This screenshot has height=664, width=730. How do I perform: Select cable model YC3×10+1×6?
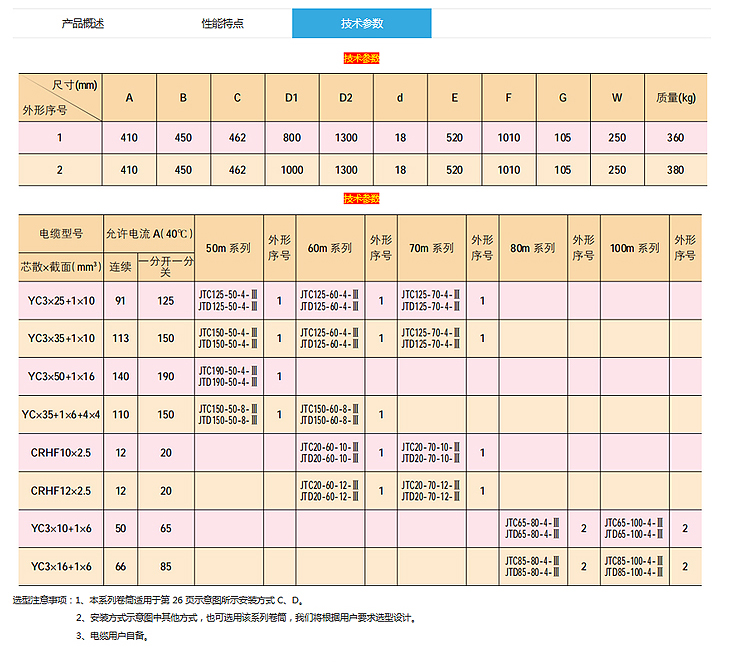(61, 528)
